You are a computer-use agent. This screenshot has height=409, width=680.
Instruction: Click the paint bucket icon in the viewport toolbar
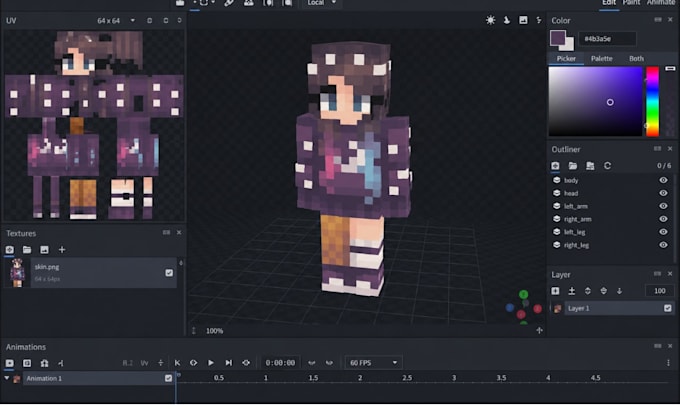507,20
